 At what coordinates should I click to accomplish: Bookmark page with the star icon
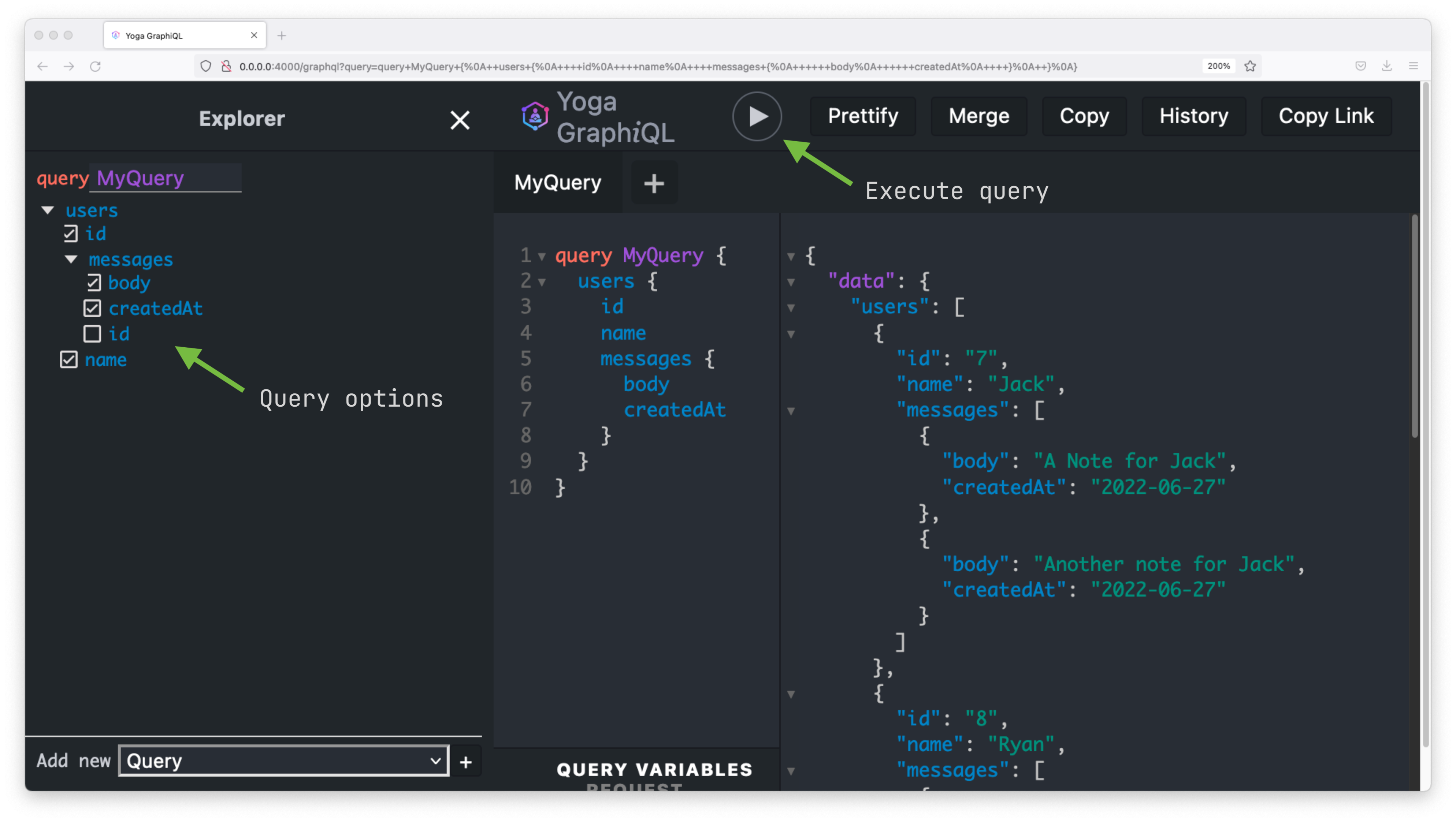pyautogui.click(x=1250, y=66)
